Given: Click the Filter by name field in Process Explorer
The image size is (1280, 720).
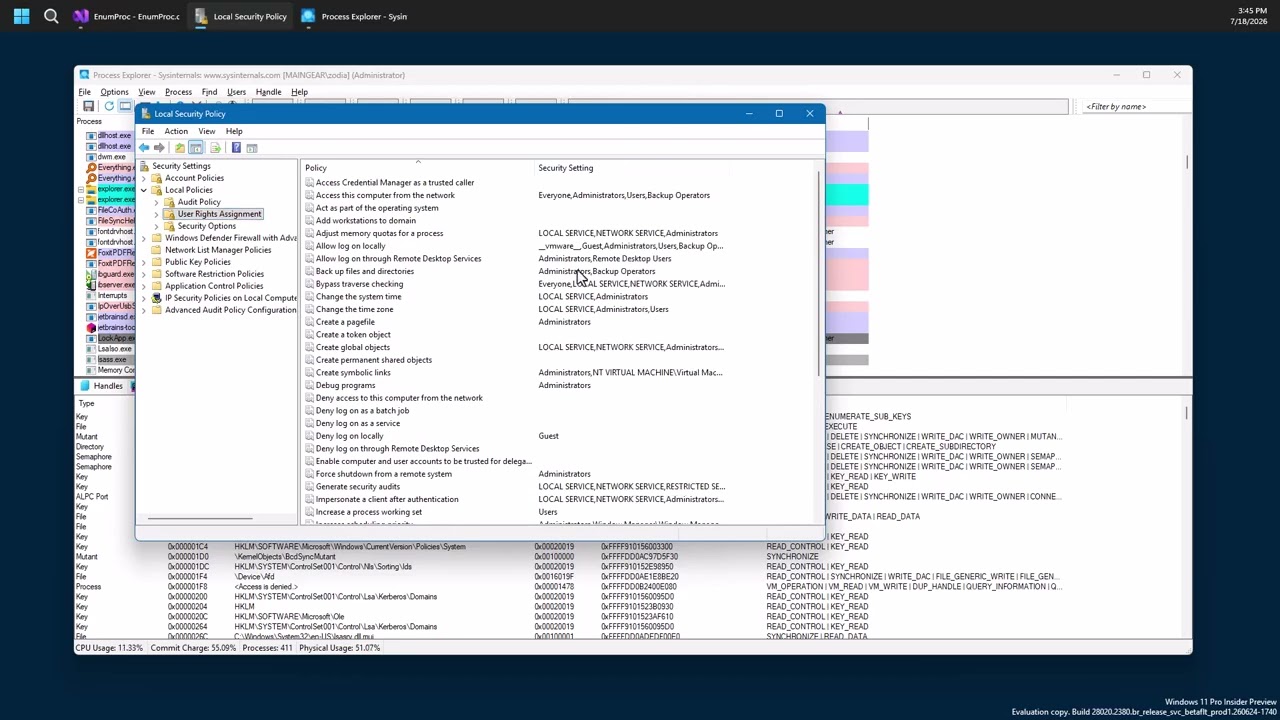Looking at the screenshot, I should [x=1134, y=106].
